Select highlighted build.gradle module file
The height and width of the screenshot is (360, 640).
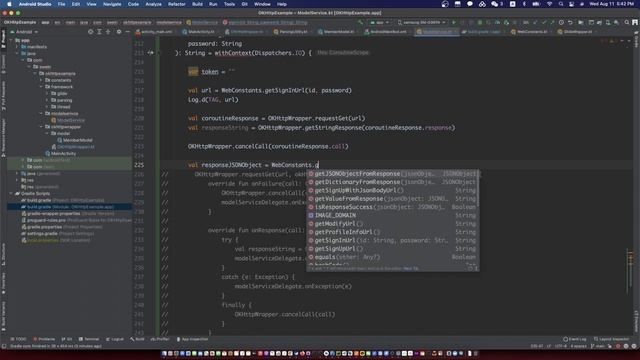pyautogui.click(x=69, y=207)
